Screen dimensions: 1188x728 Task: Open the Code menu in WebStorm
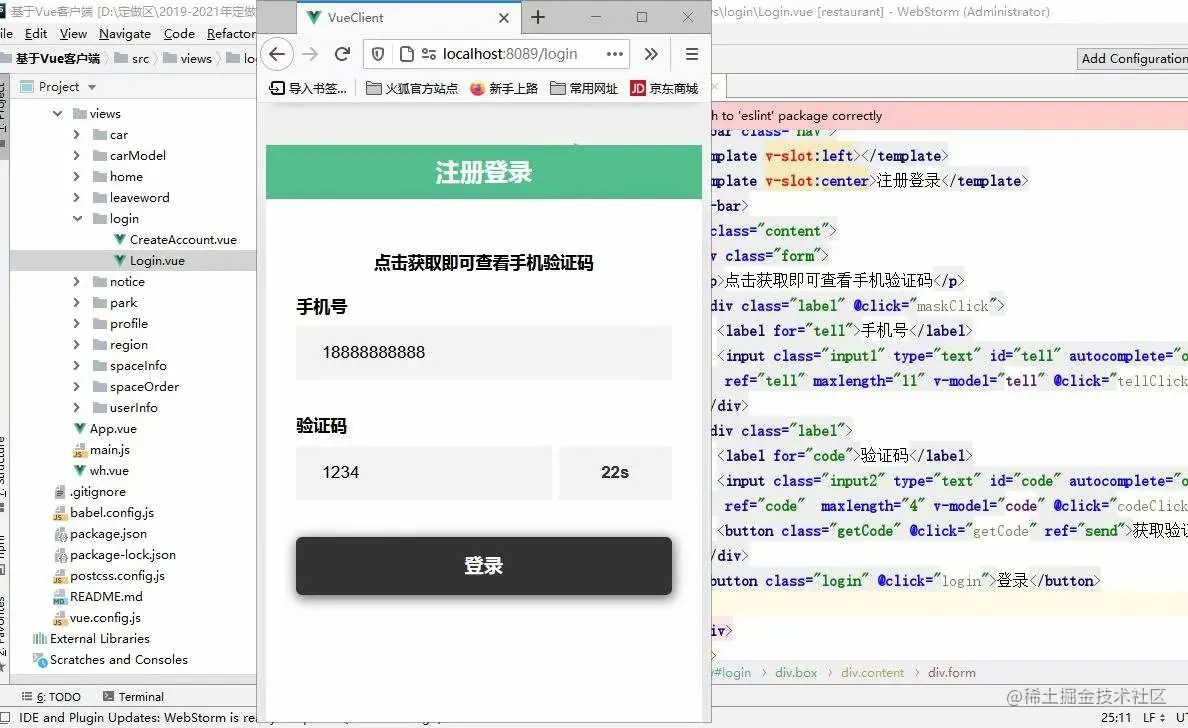(x=180, y=33)
